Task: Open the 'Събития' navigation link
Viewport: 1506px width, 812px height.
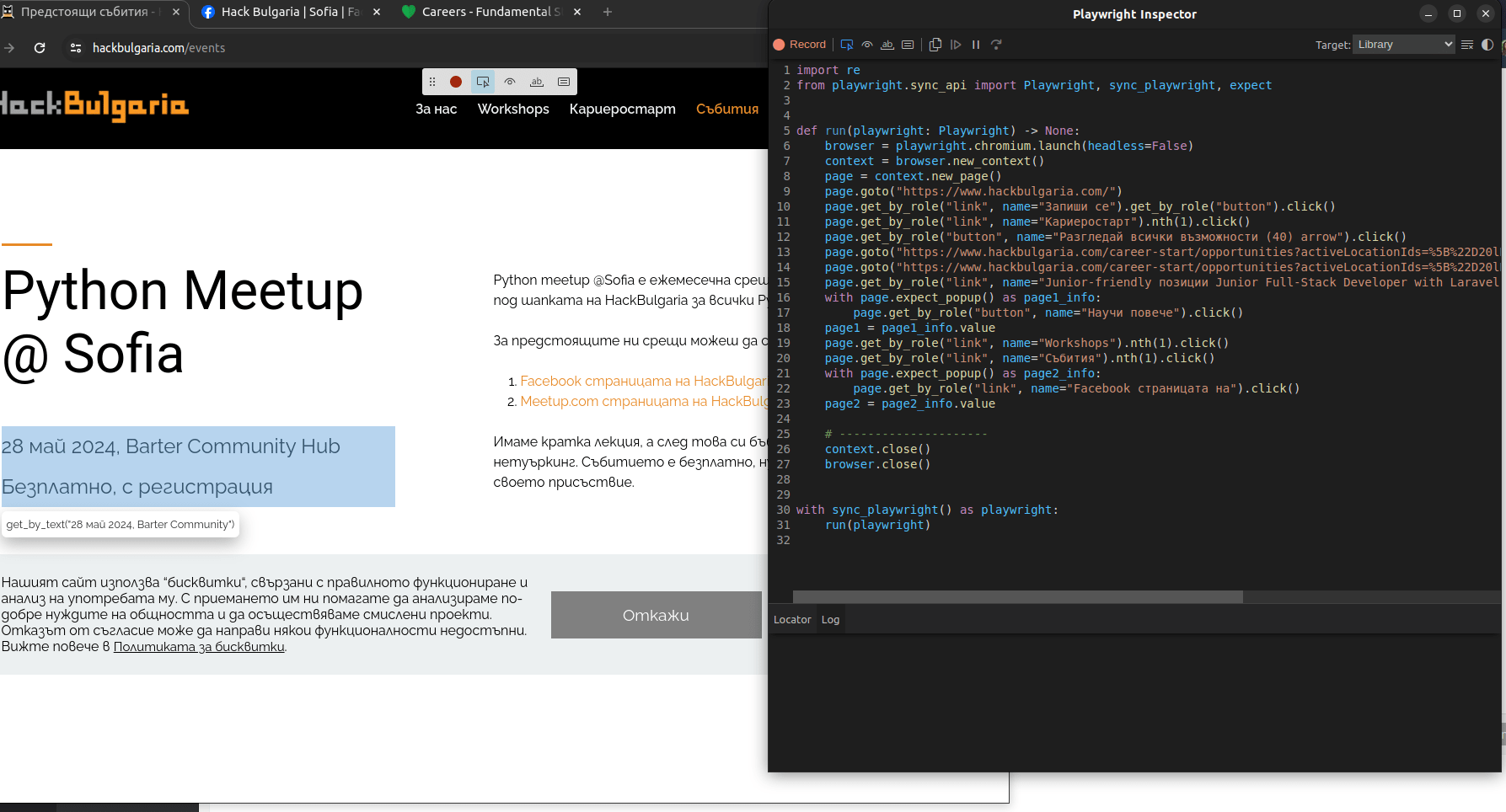Action: point(727,109)
